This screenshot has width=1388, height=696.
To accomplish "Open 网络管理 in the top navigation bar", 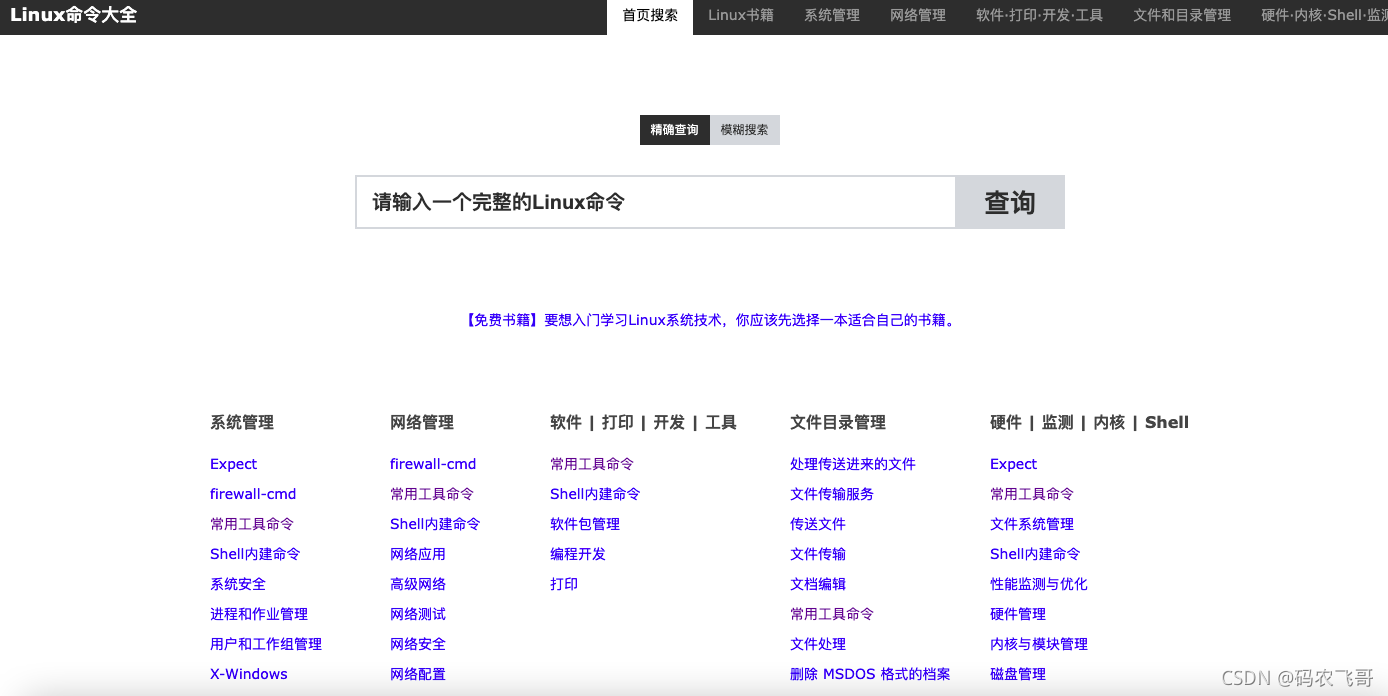I will [918, 16].
